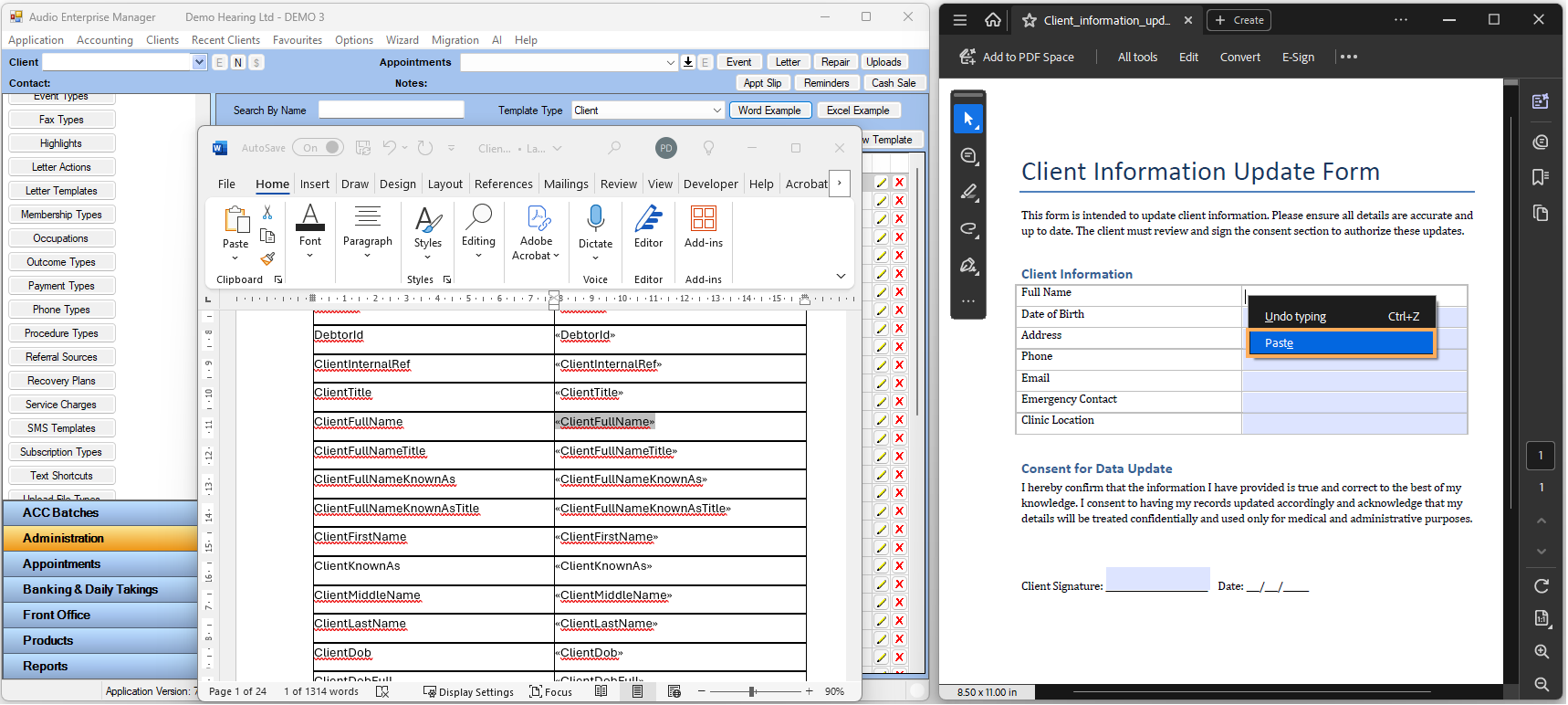Click the Dictate microphone icon

coord(595,219)
